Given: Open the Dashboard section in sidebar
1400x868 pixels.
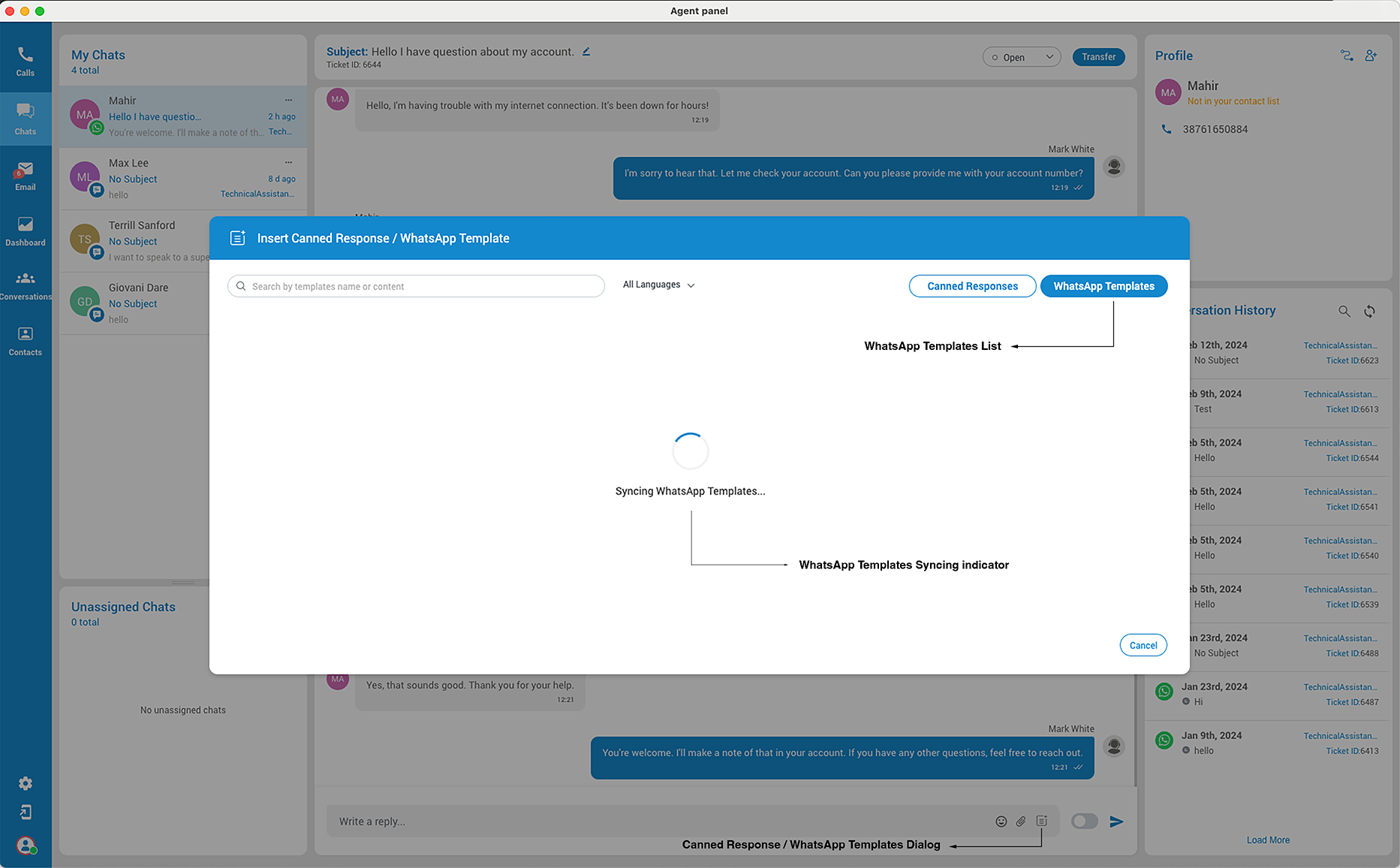Looking at the screenshot, I should tap(26, 231).
